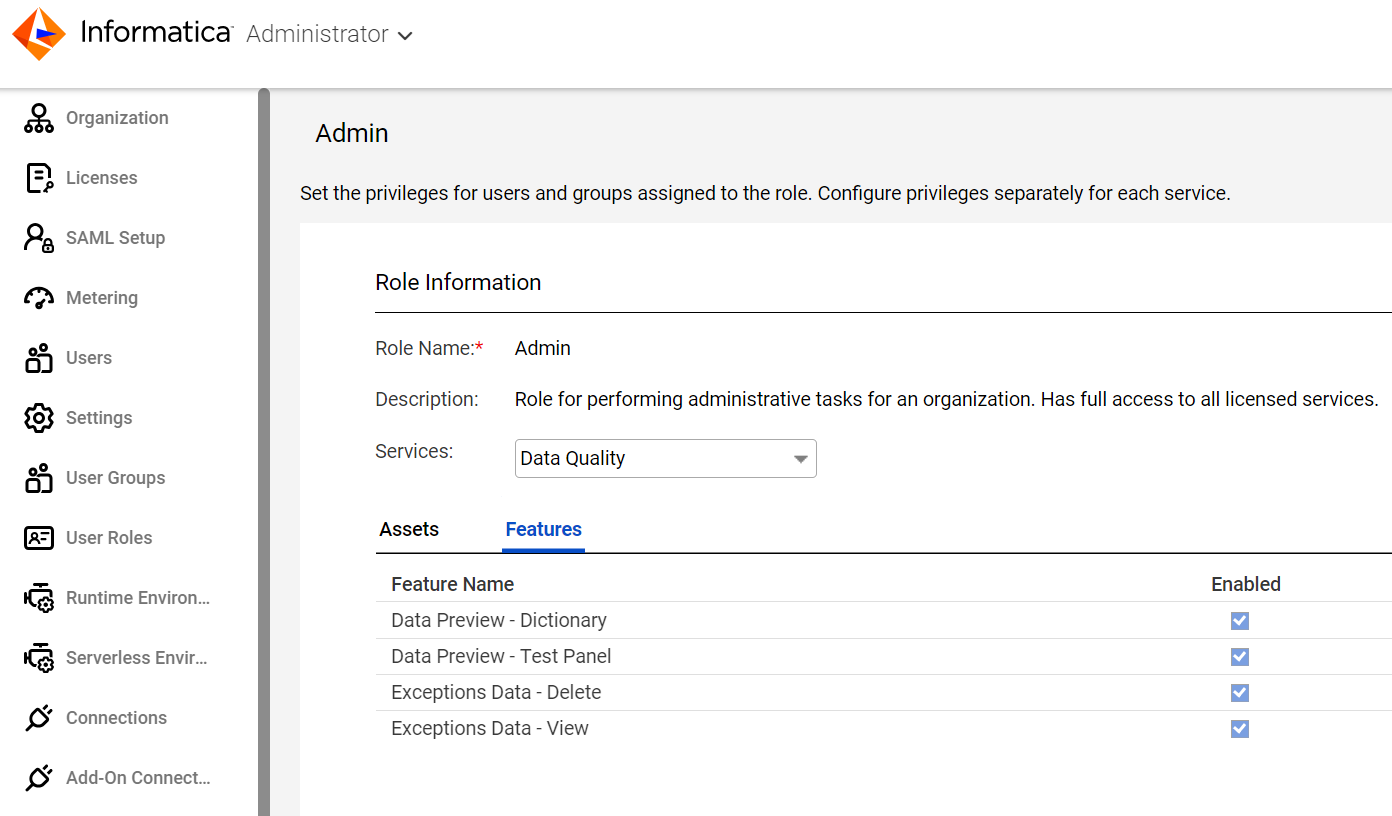Click the Admin page title

click(x=352, y=133)
